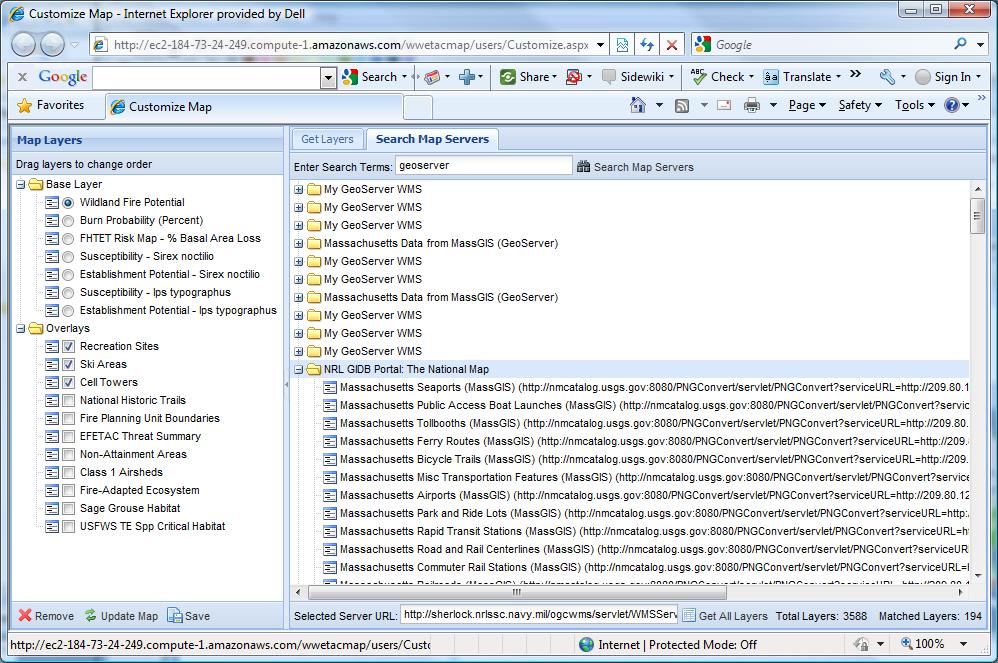The height and width of the screenshot is (663, 998).
Task: Click the Refresh page icon
Action: (647, 45)
